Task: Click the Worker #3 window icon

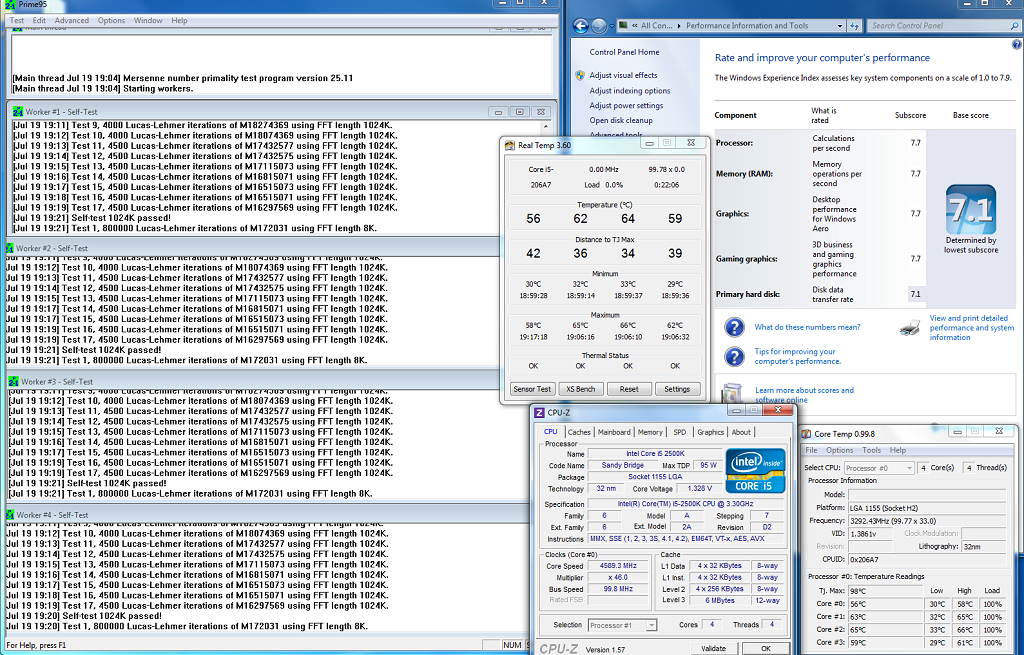Action: tap(13, 381)
